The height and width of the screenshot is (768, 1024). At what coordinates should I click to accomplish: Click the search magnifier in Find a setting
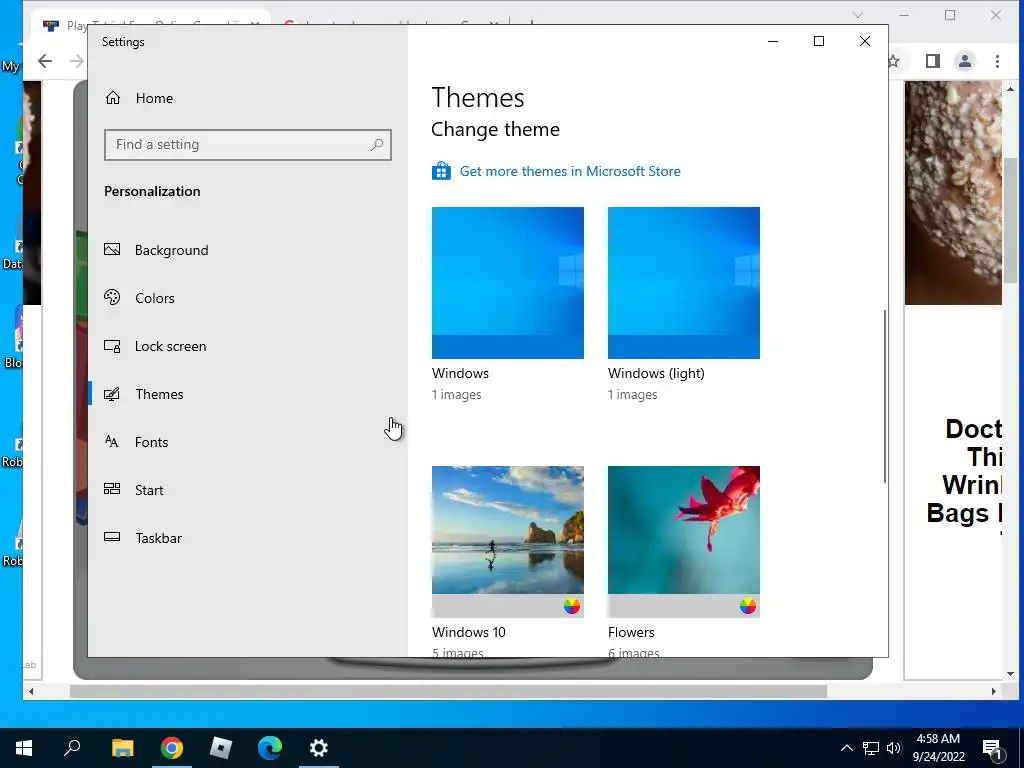click(377, 145)
